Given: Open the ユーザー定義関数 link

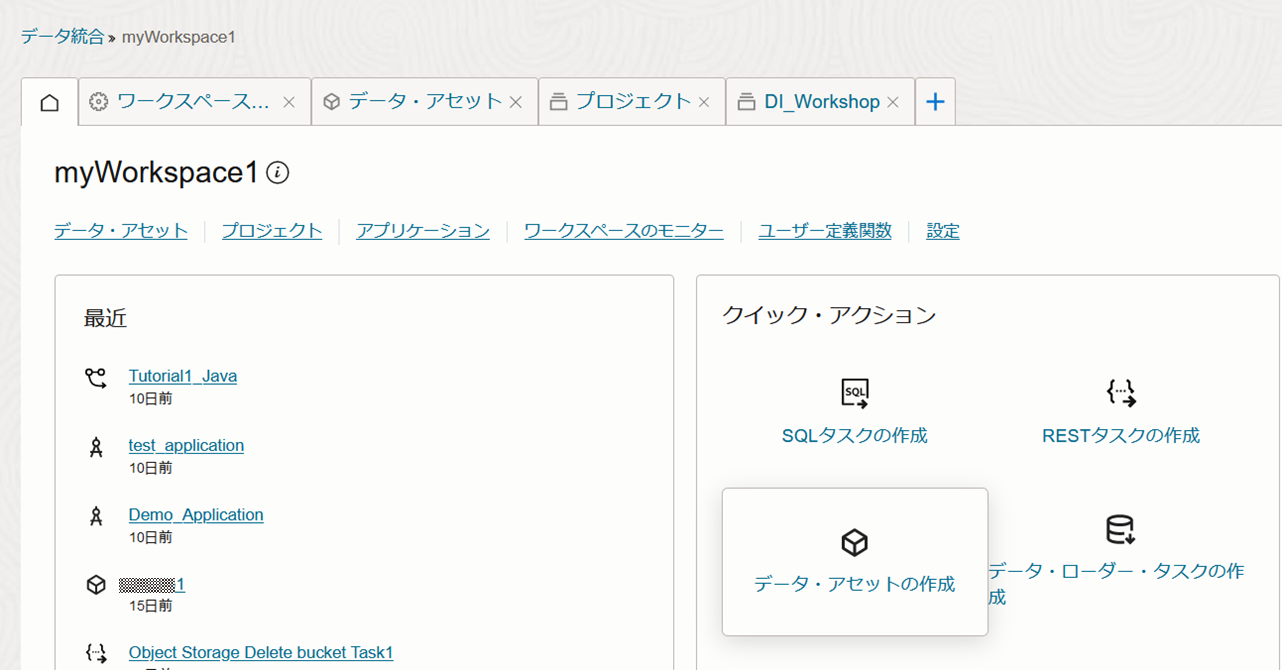Looking at the screenshot, I should pos(825,231).
